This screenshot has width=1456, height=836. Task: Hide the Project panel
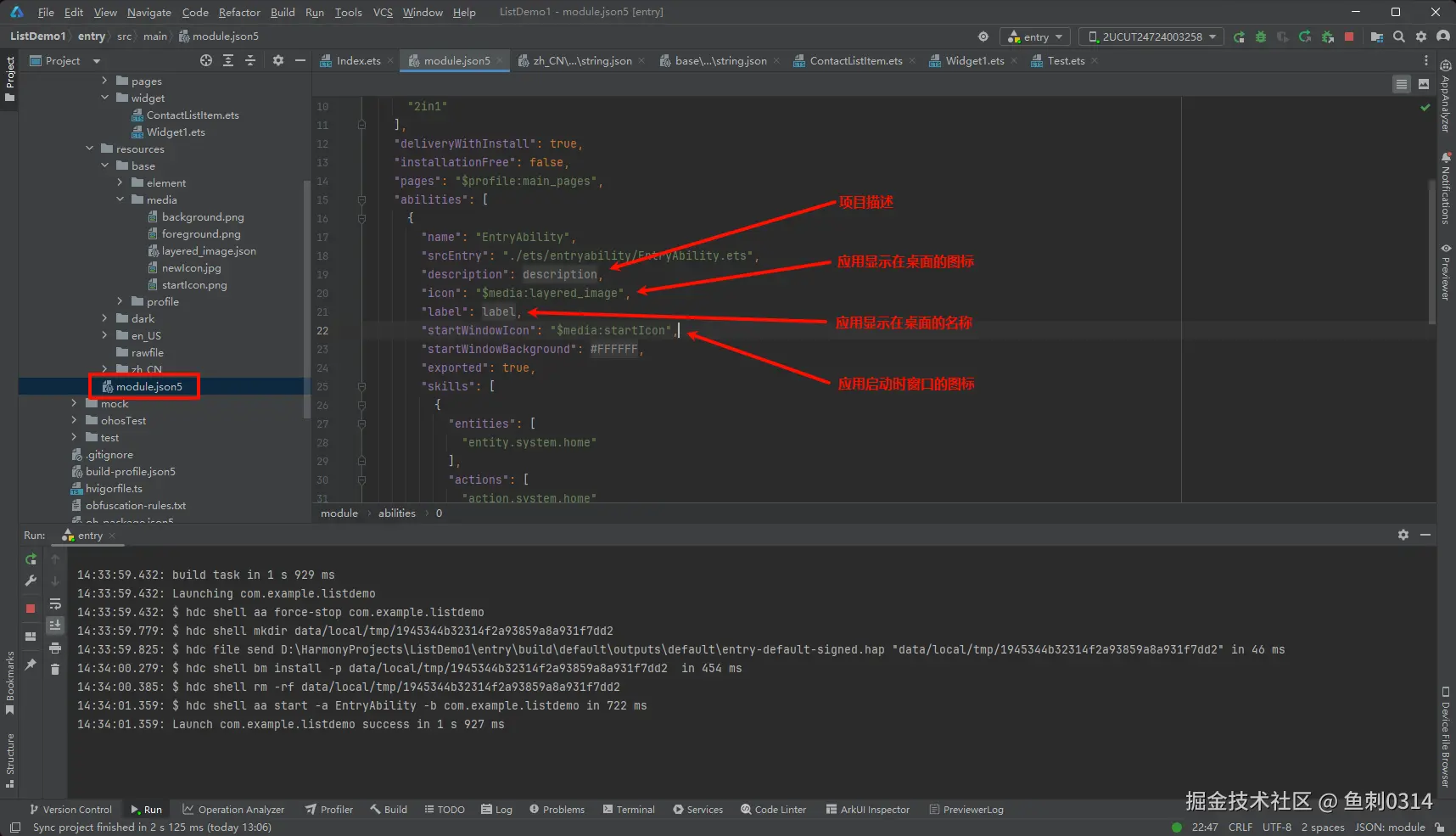(x=300, y=60)
